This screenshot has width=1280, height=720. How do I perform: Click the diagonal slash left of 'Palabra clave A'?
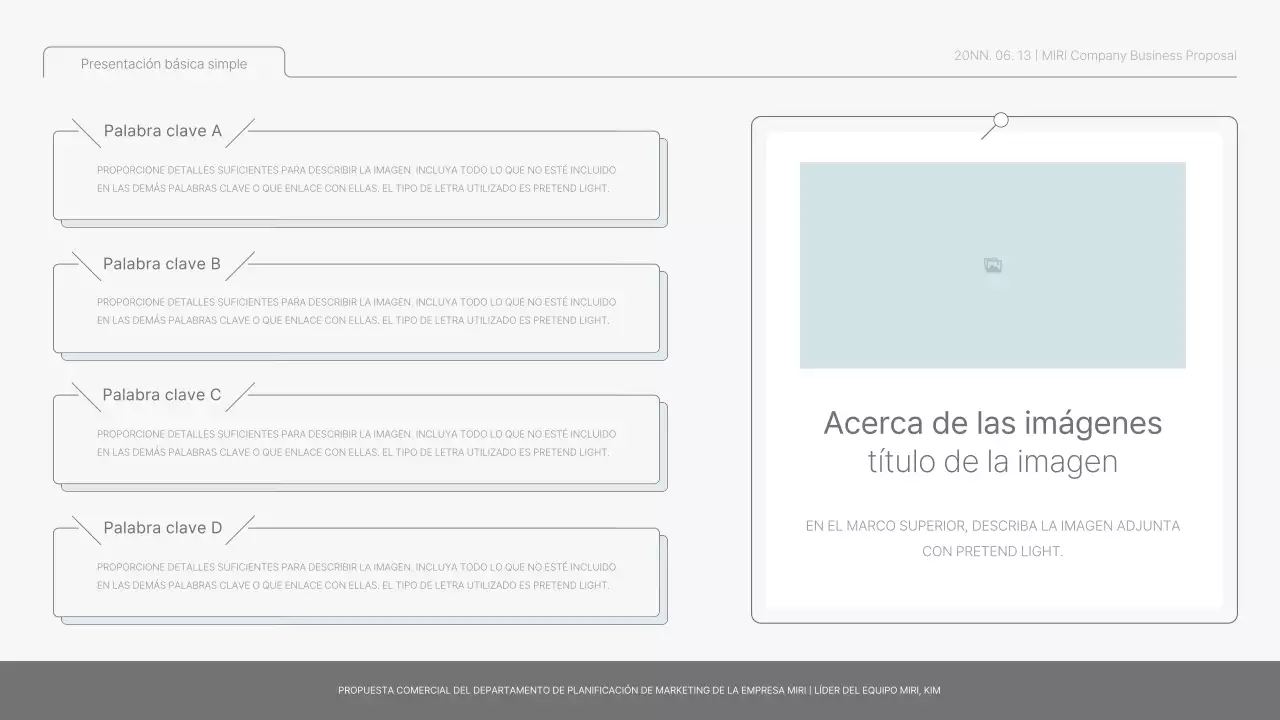[87, 133]
